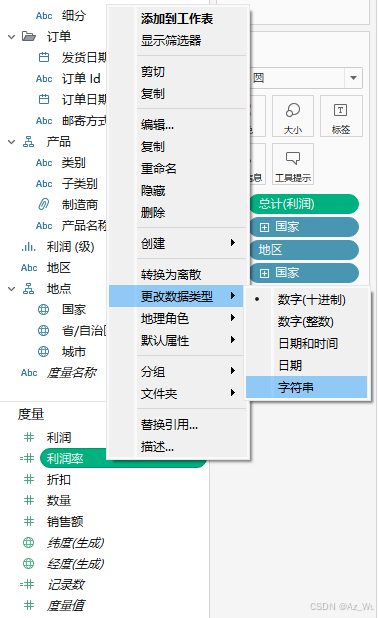Click the number icon beside 折扣
This screenshot has width=378, height=618.
click(29, 480)
